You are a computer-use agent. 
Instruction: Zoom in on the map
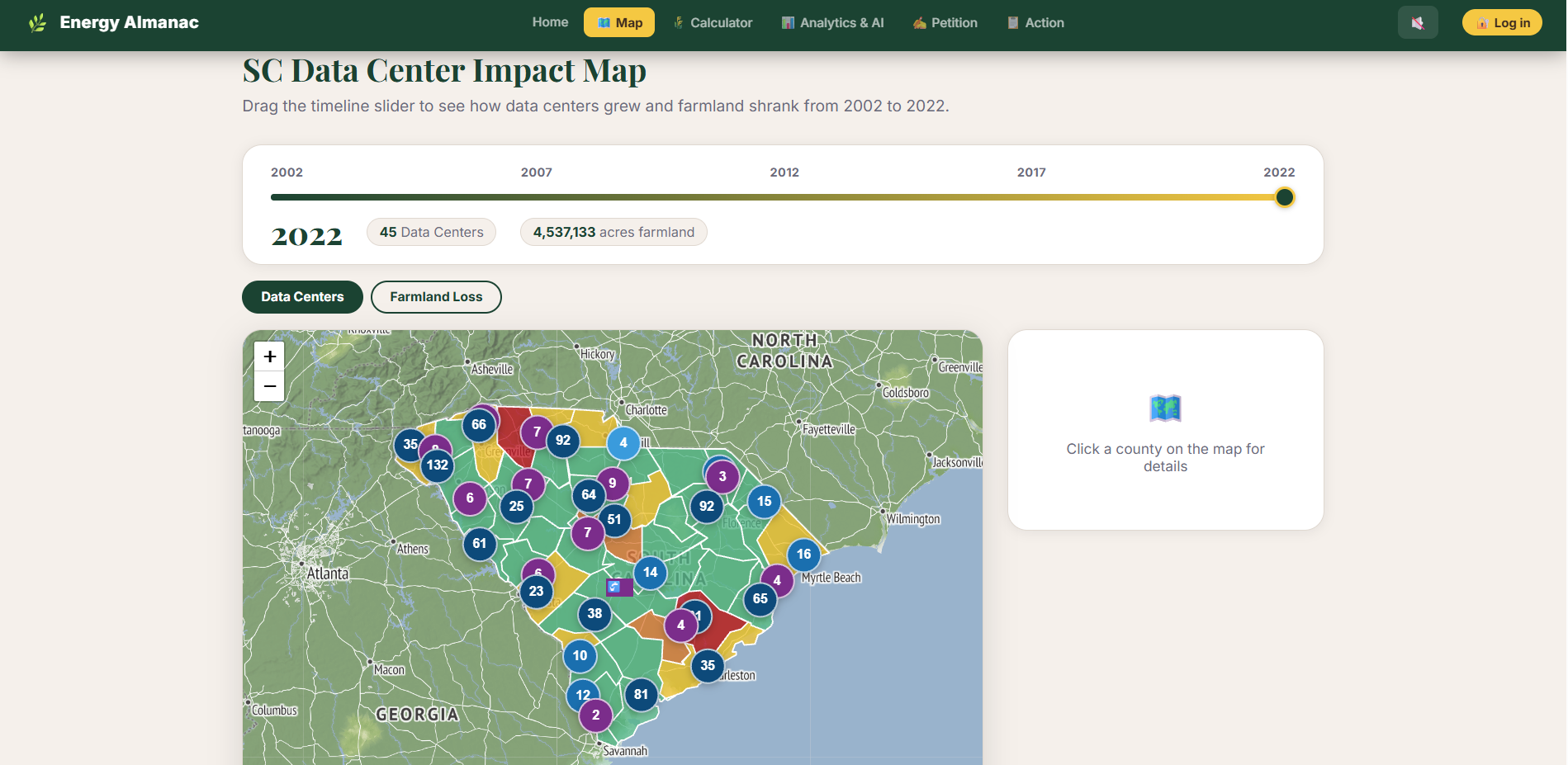pos(269,357)
